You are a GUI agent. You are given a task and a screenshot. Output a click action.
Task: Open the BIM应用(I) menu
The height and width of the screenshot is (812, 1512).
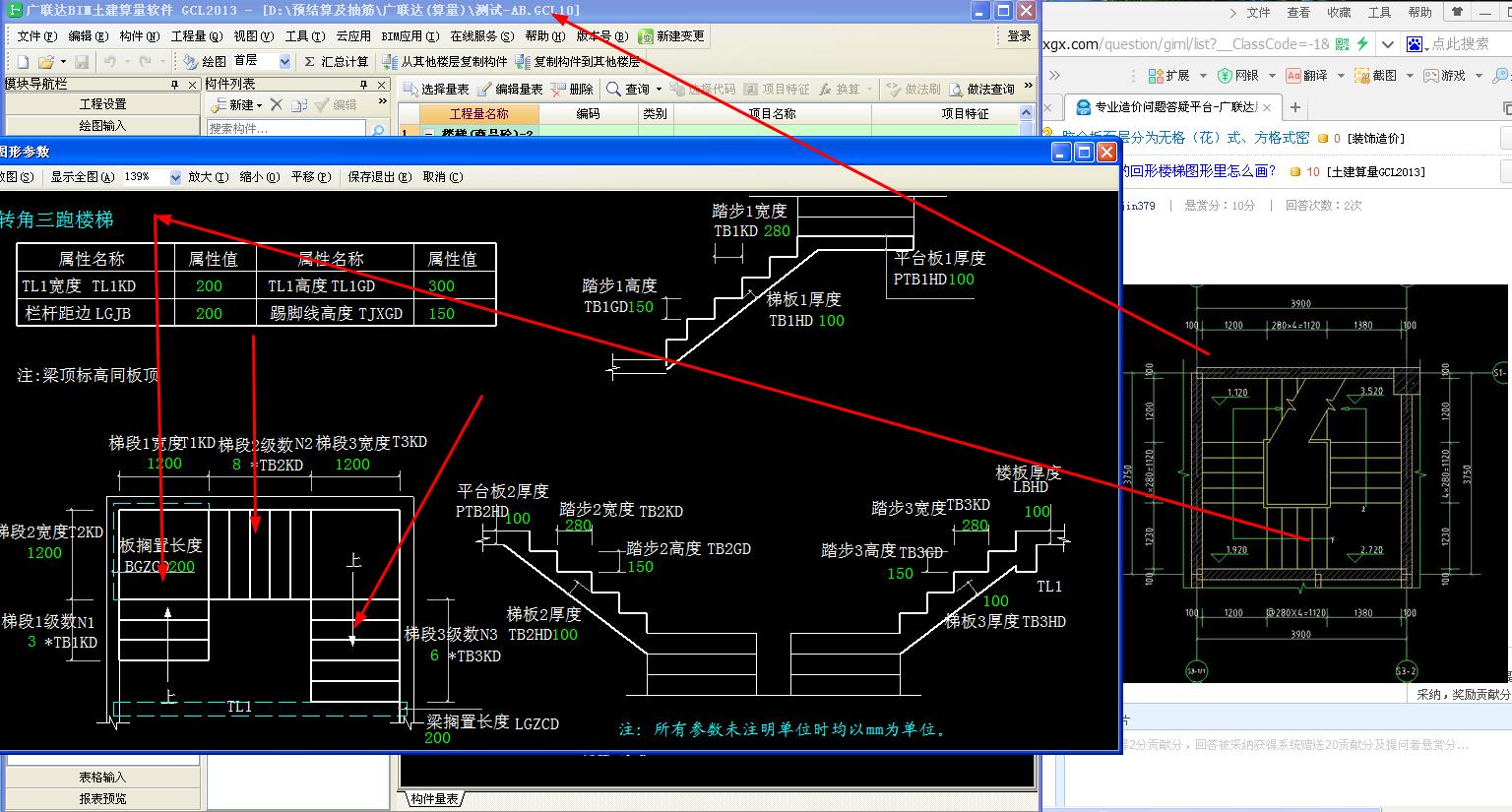click(x=409, y=35)
